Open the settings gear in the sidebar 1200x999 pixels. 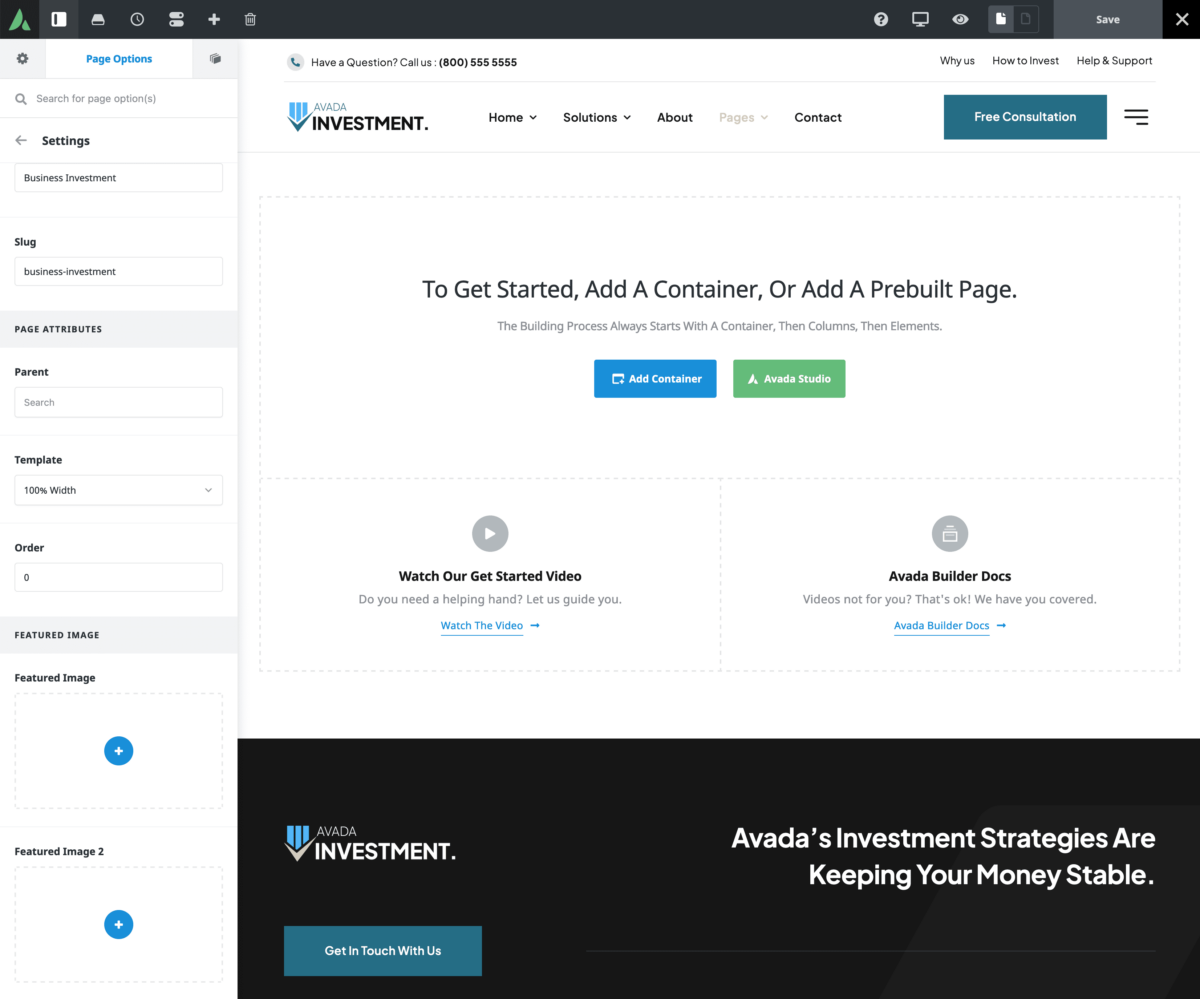pyautogui.click(x=22, y=59)
